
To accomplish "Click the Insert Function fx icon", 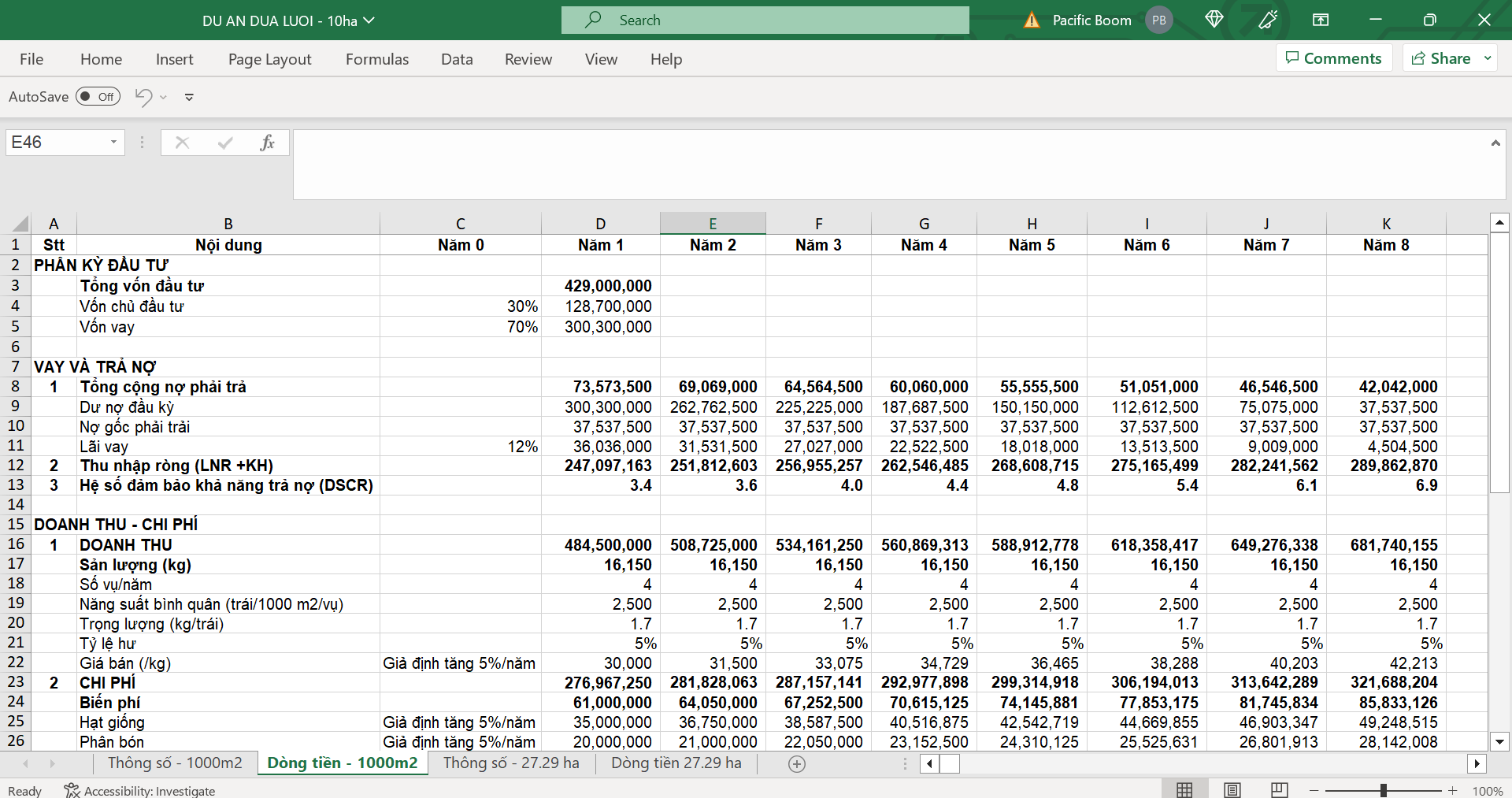I will [x=267, y=143].
